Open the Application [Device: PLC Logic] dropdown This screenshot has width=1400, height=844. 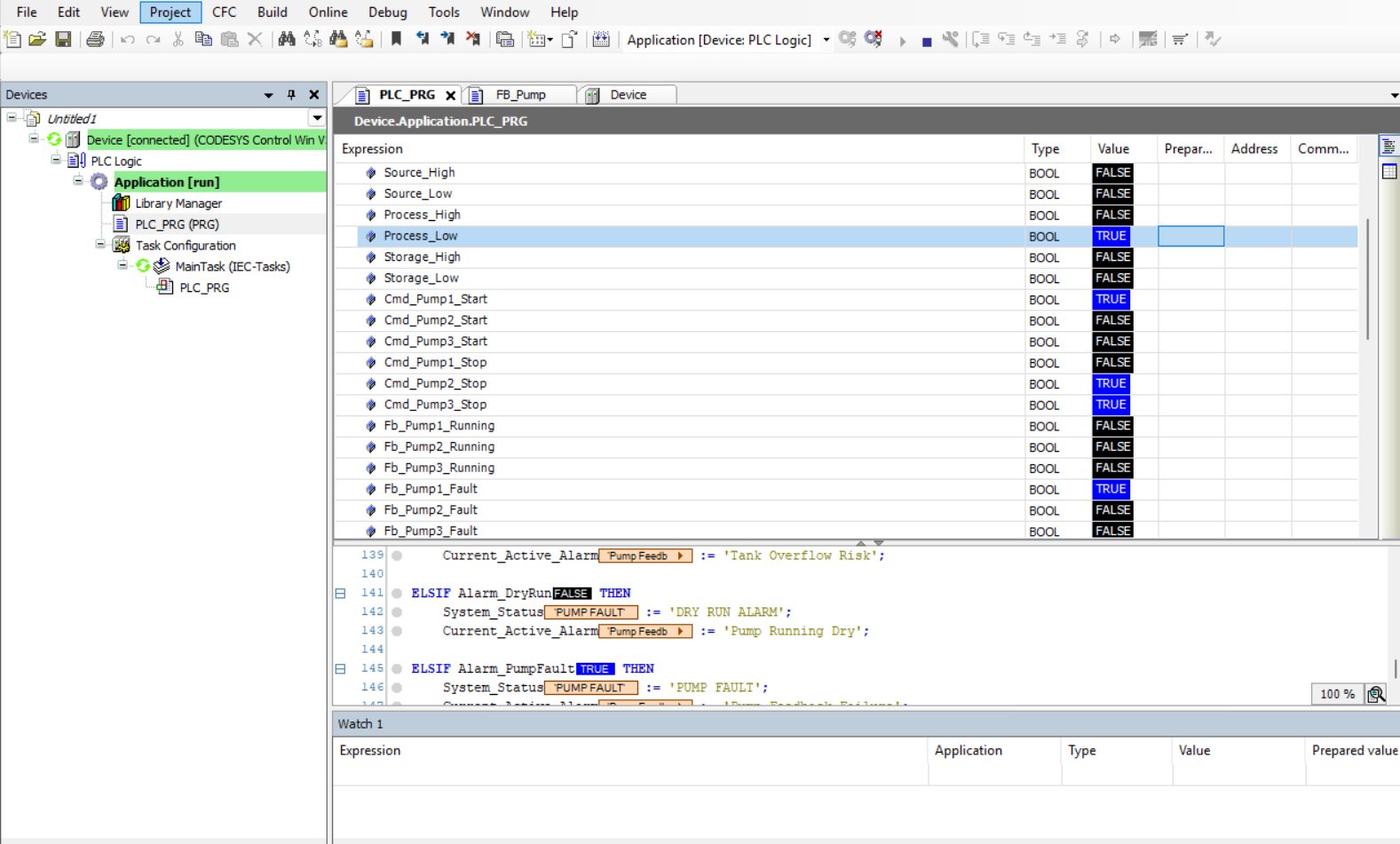[826, 40]
